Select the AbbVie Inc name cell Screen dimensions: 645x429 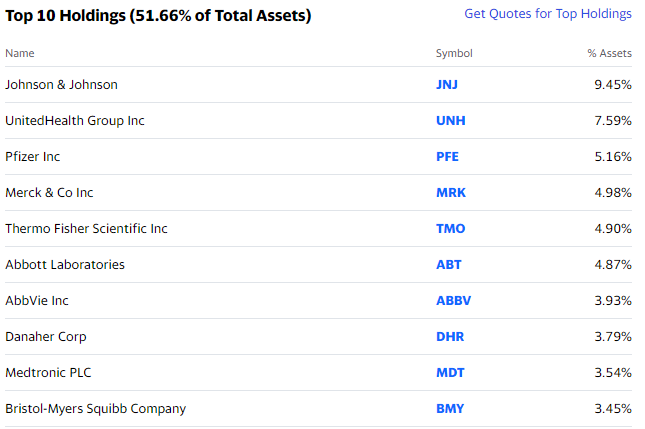(37, 301)
